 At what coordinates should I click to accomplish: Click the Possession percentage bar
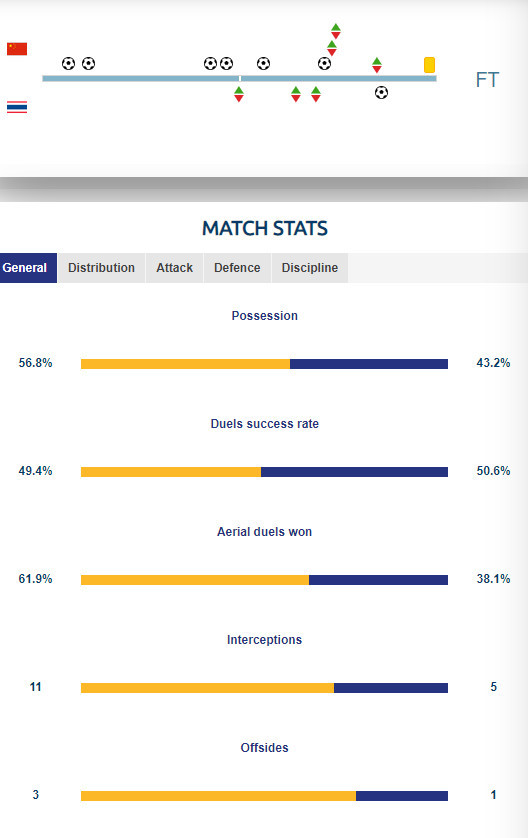coord(264,364)
